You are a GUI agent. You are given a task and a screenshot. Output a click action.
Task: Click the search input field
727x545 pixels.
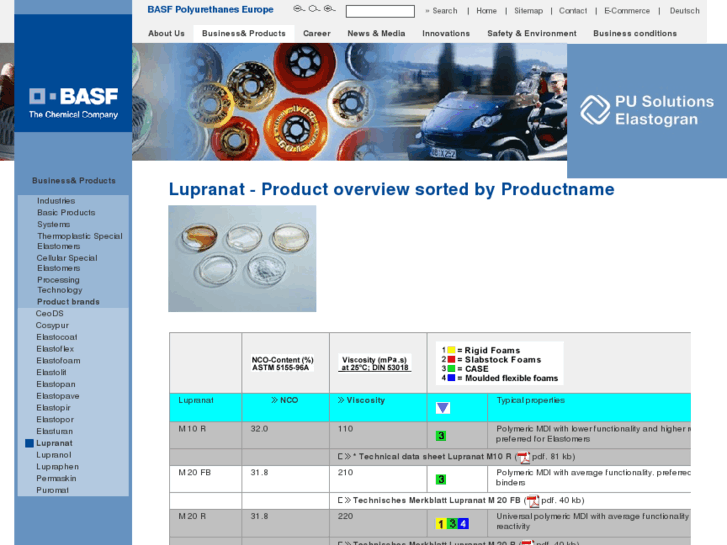click(380, 11)
